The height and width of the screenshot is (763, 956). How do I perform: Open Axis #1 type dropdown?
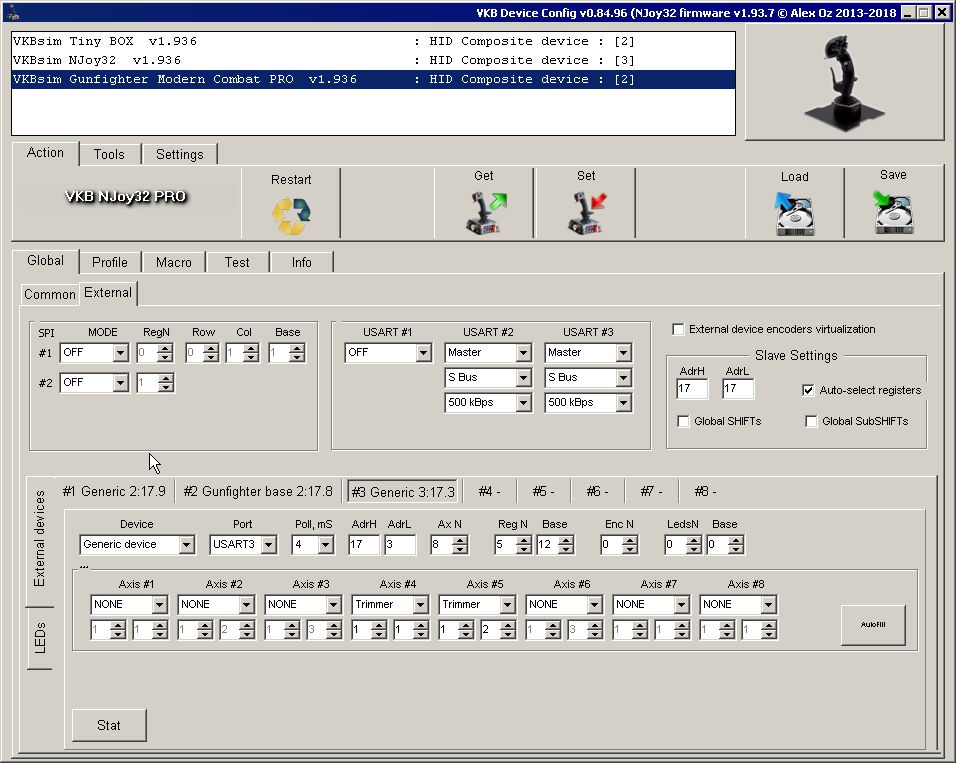point(159,604)
